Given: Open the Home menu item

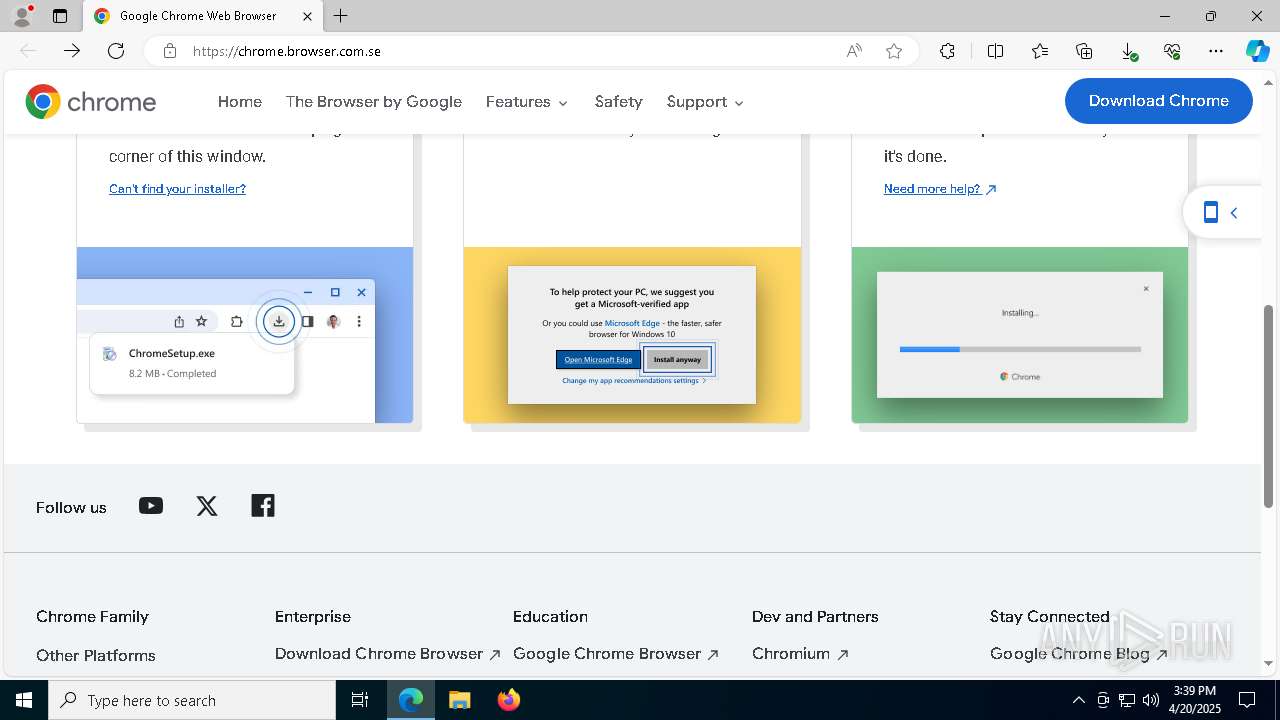Looking at the screenshot, I should coord(240,101).
